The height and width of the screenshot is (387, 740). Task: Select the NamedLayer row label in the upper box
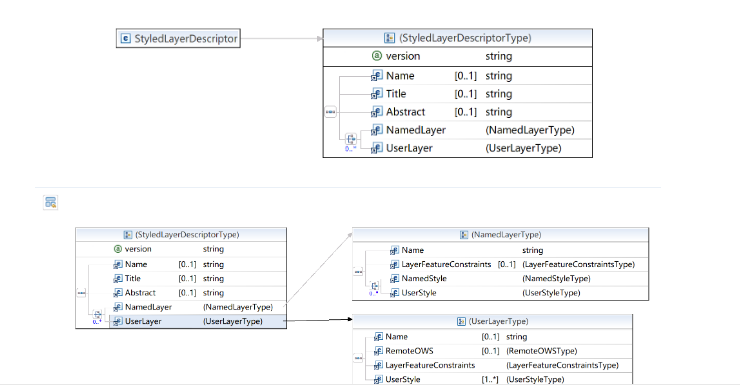(416, 130)
